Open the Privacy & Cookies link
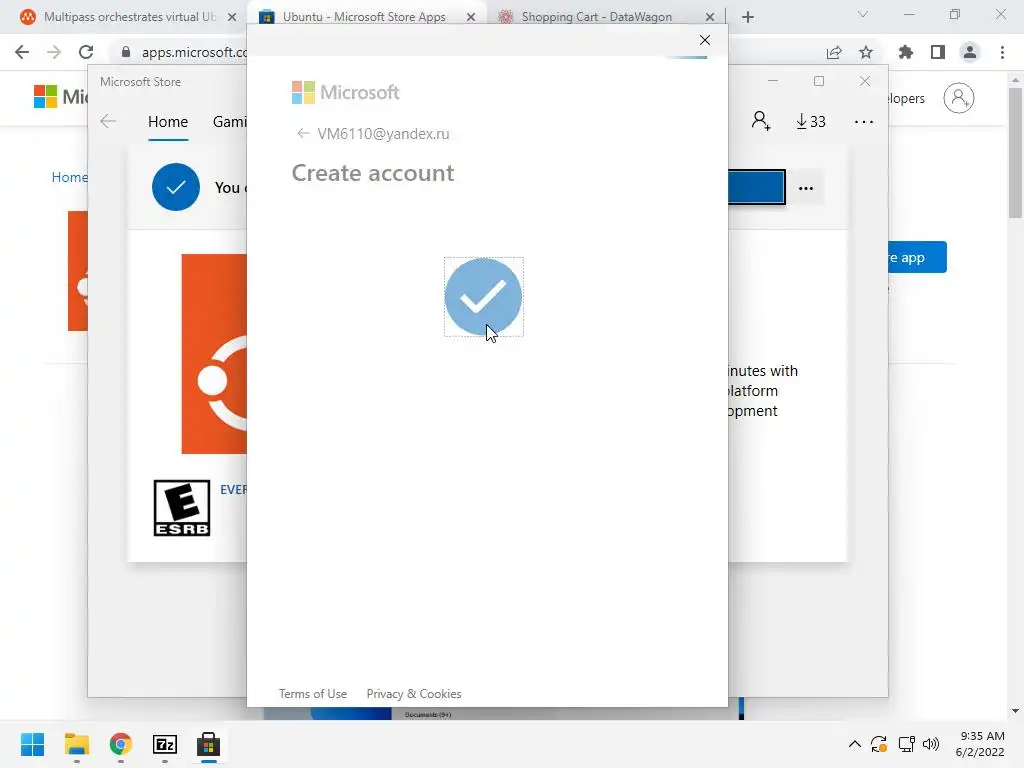This screenshot has height=768, width=1024. pos(413,694)
